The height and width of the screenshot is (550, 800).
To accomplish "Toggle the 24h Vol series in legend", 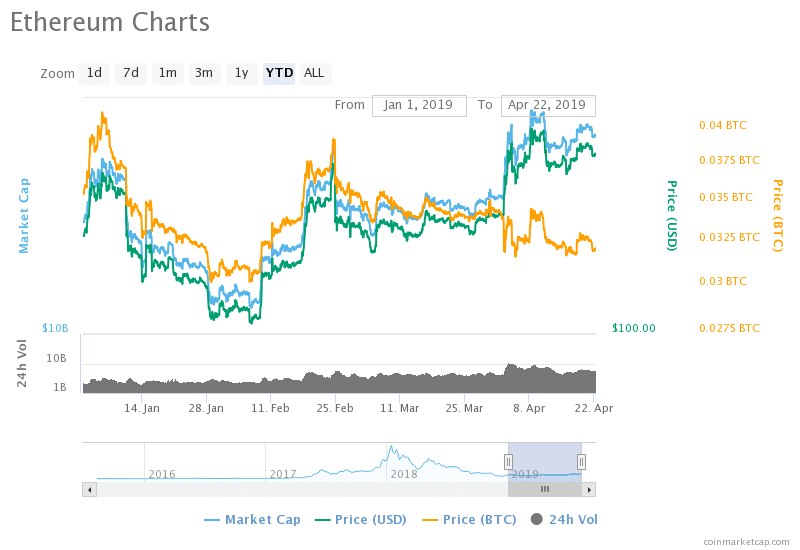I will click(564, 520).
